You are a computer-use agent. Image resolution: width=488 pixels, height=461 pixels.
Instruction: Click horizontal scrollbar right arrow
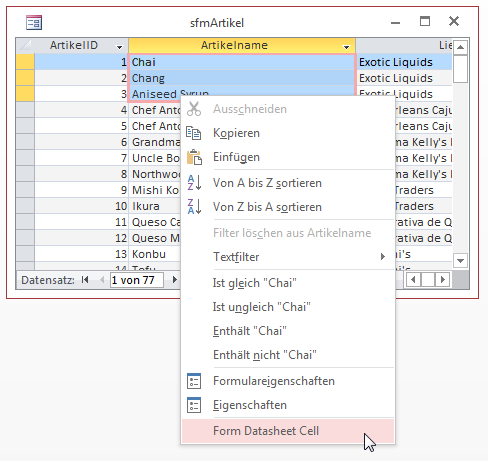[443, 279]
